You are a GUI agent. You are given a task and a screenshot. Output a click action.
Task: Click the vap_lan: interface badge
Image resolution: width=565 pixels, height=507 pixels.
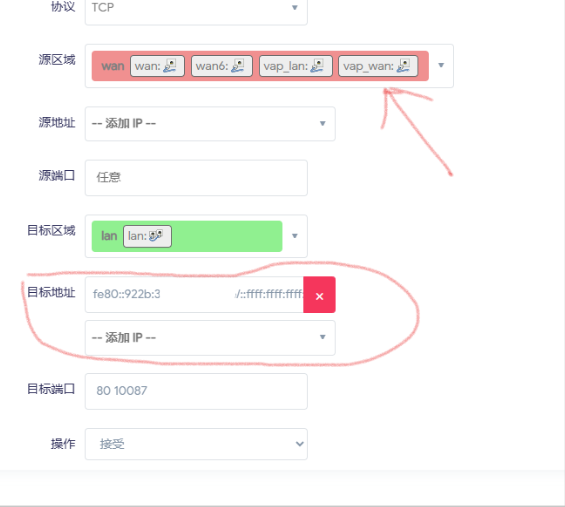tap(295, 66)
